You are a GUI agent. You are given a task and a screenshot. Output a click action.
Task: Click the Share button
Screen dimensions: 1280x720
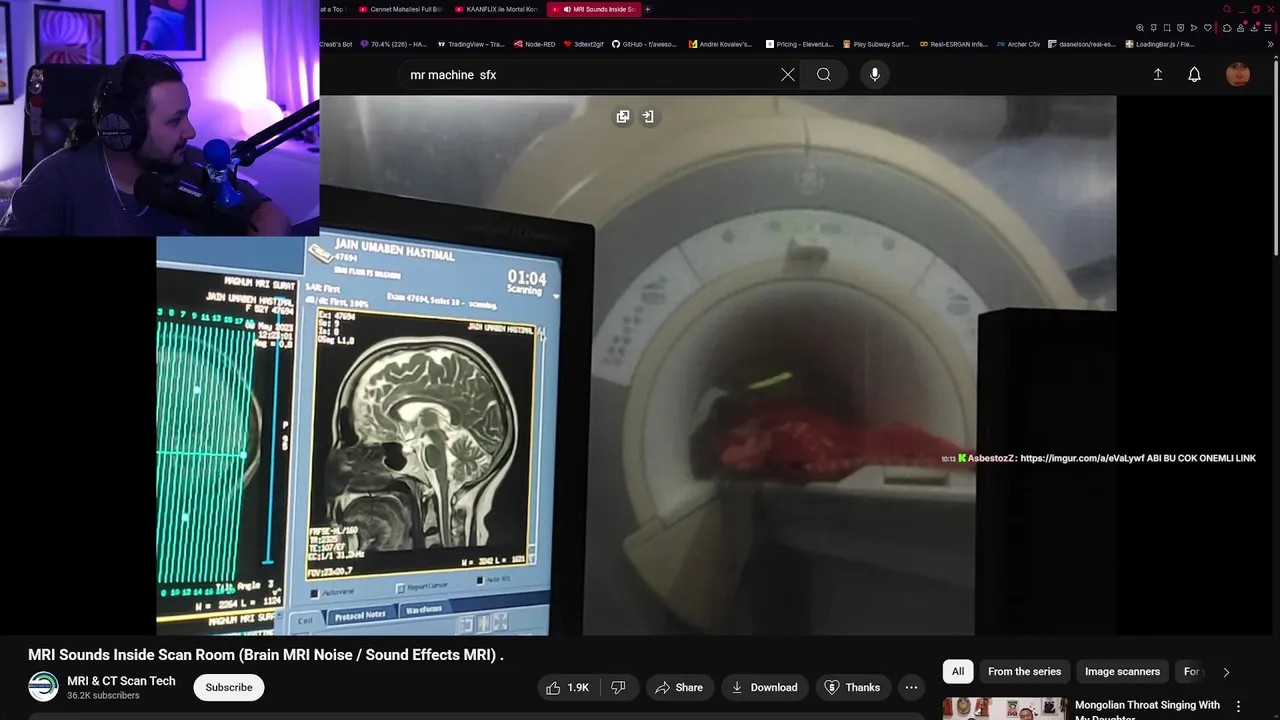(x=678, y=687)
